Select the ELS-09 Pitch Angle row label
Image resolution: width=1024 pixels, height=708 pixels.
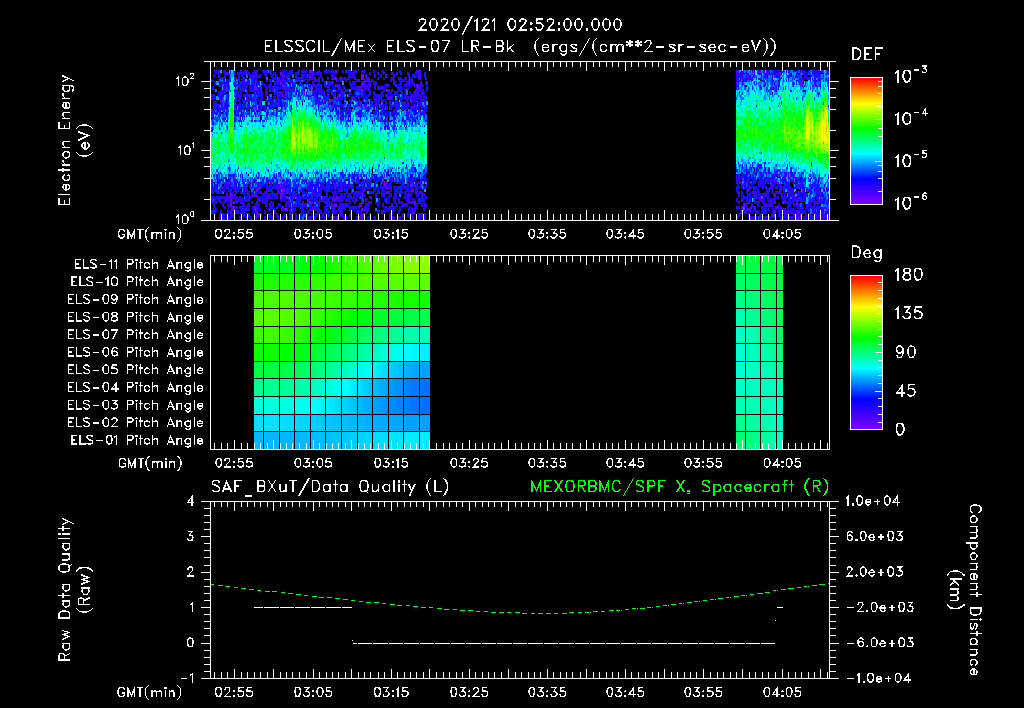135,300
